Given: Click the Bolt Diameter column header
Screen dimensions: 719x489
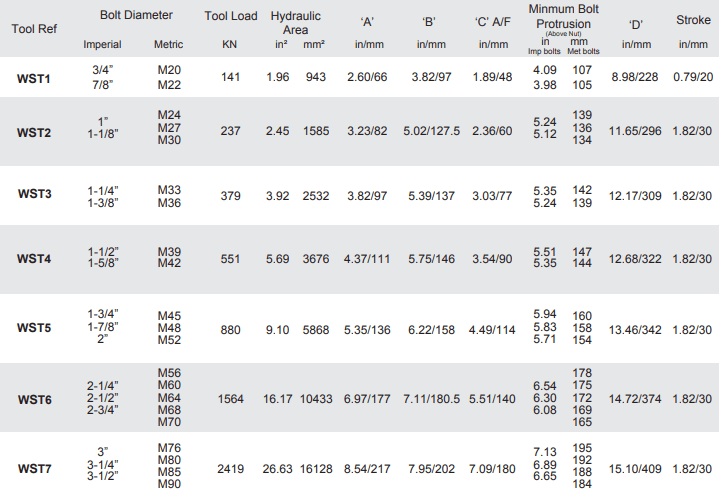Looking at the screenshot, I should pyautogui.click(x=136, y=16).
